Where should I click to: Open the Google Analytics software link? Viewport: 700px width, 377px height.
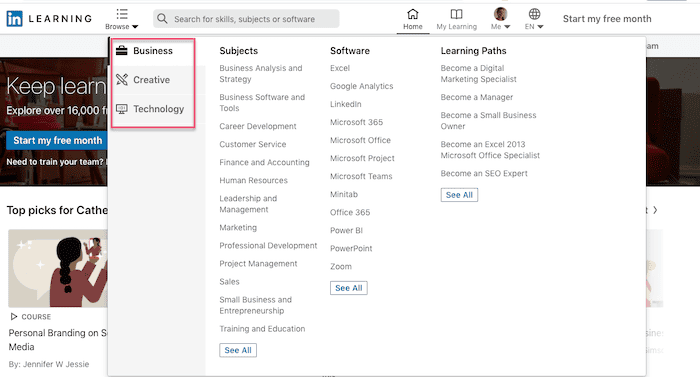362,86
